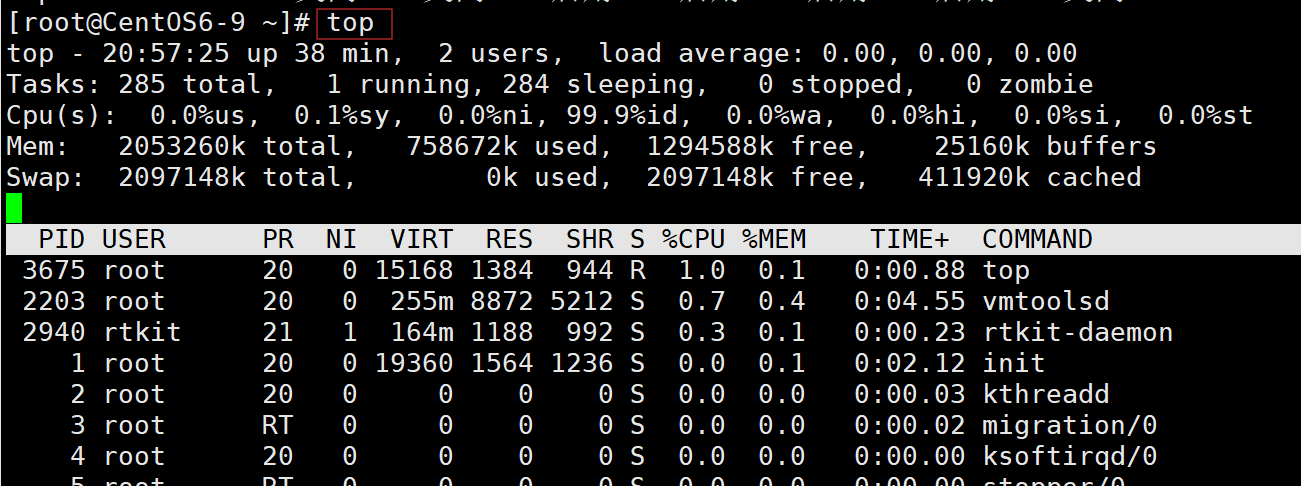Click the ksoftirqd/0 command name
The height and width of the screenshot is (486, 1301).
click(x=1070, y=457)
